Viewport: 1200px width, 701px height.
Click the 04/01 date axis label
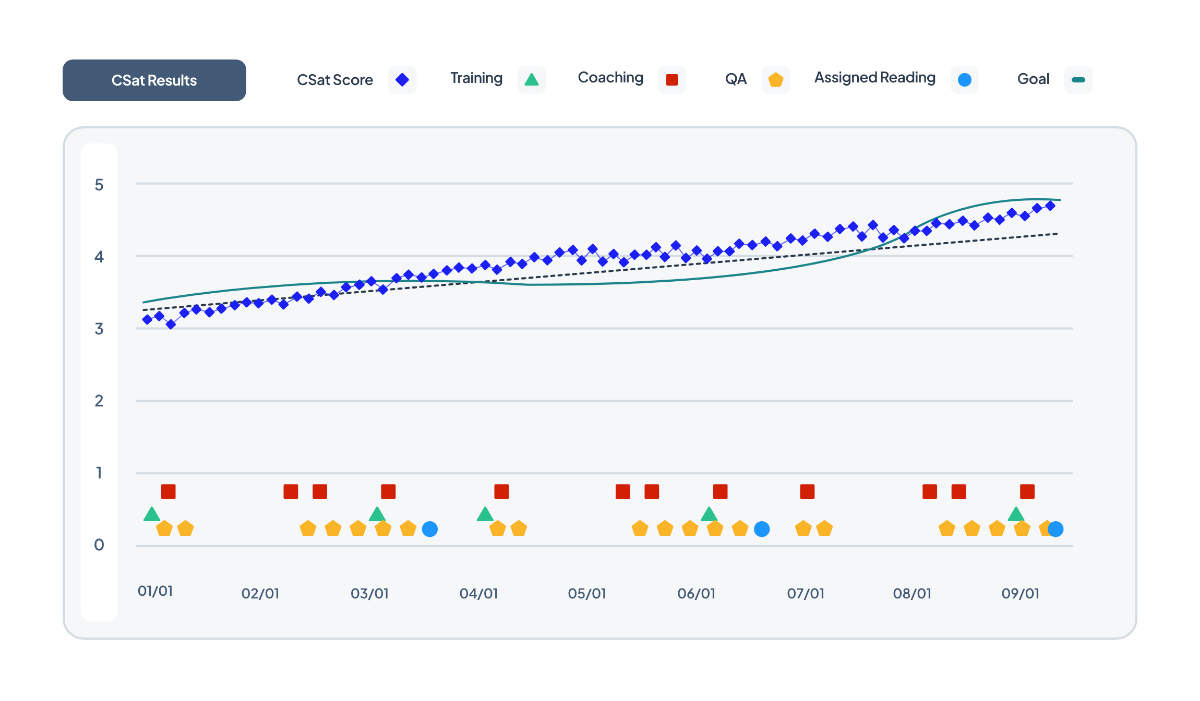[478, 594]
